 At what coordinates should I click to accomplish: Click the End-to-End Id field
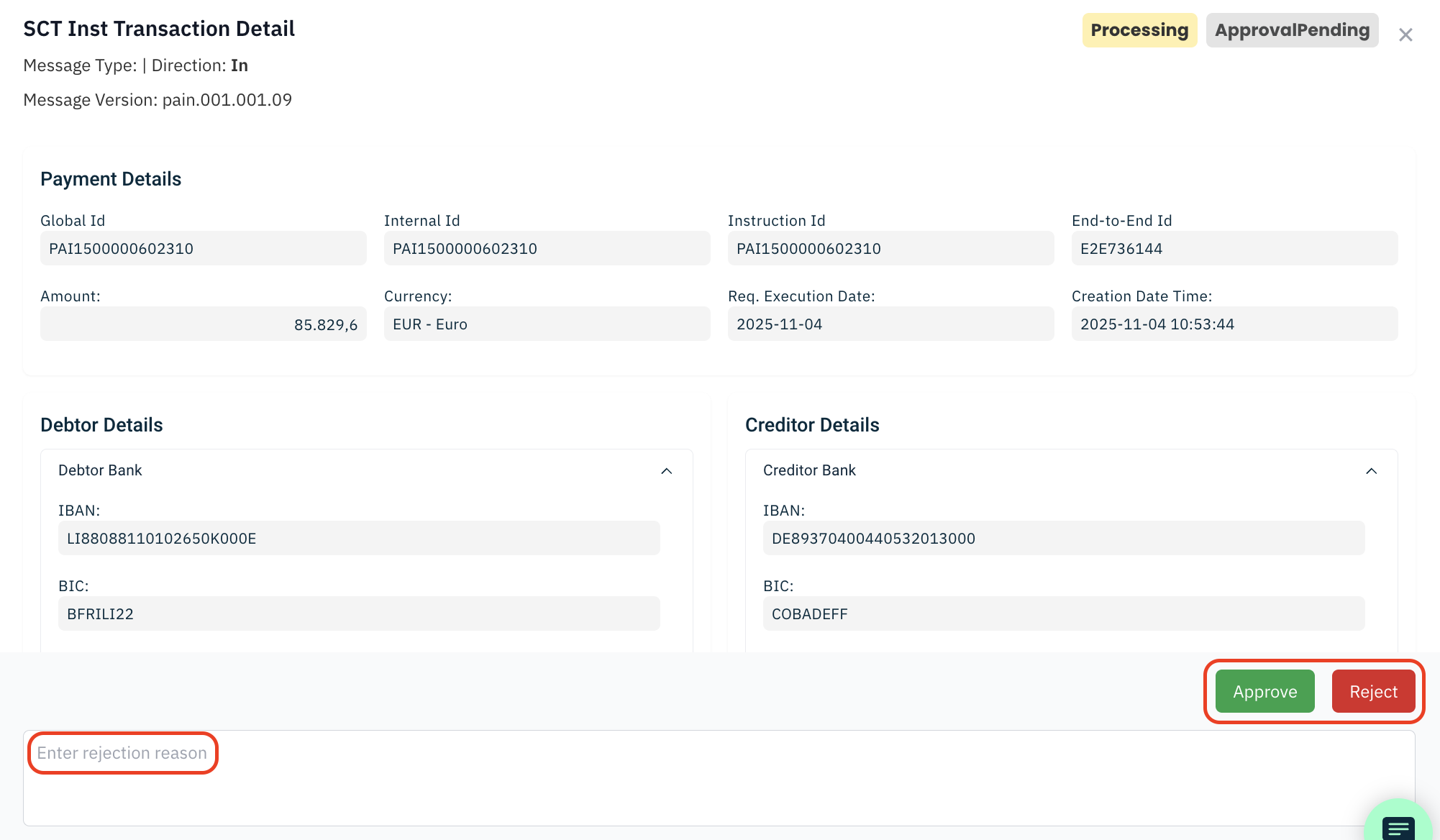[x=1234, y=249]
